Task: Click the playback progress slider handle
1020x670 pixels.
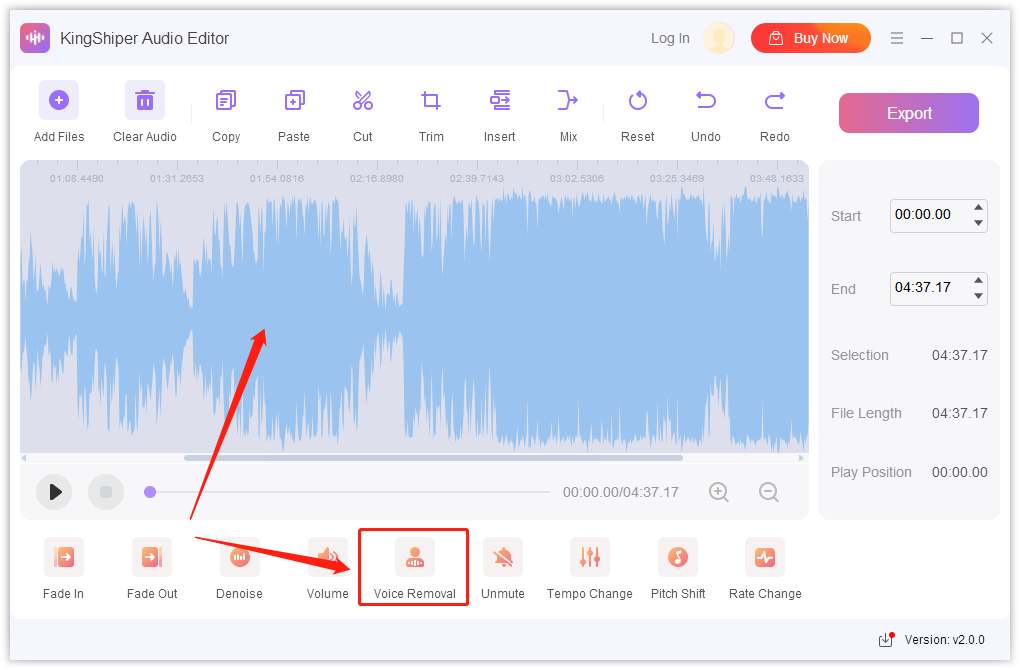Action: point(150,492)
